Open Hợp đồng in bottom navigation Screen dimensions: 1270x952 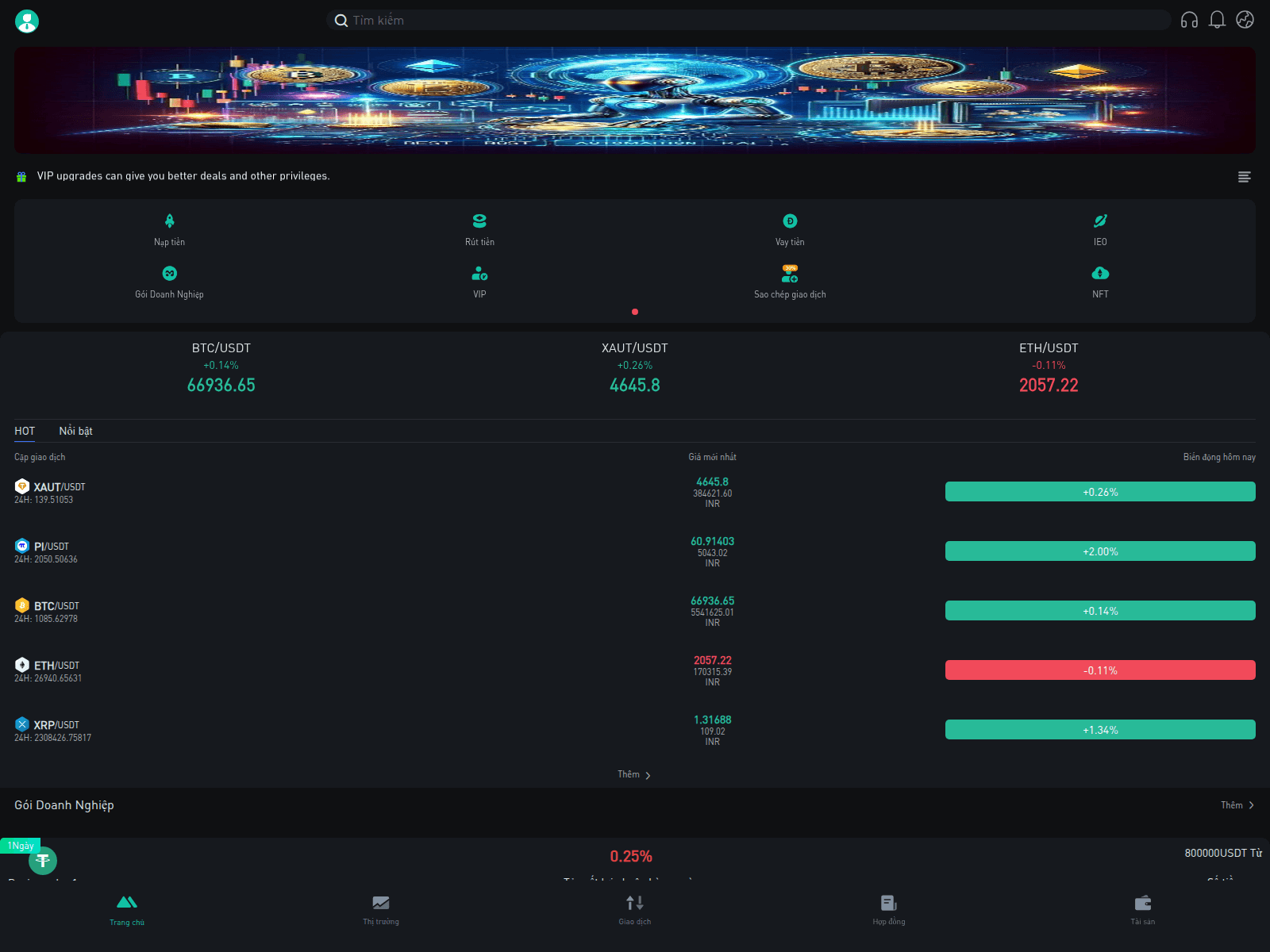pyautogui.click(x=888, y=910)
